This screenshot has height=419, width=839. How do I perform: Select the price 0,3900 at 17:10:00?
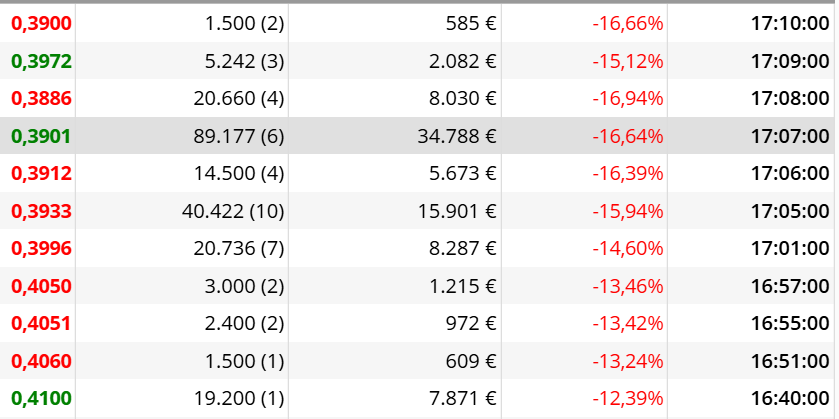point(41,24)
